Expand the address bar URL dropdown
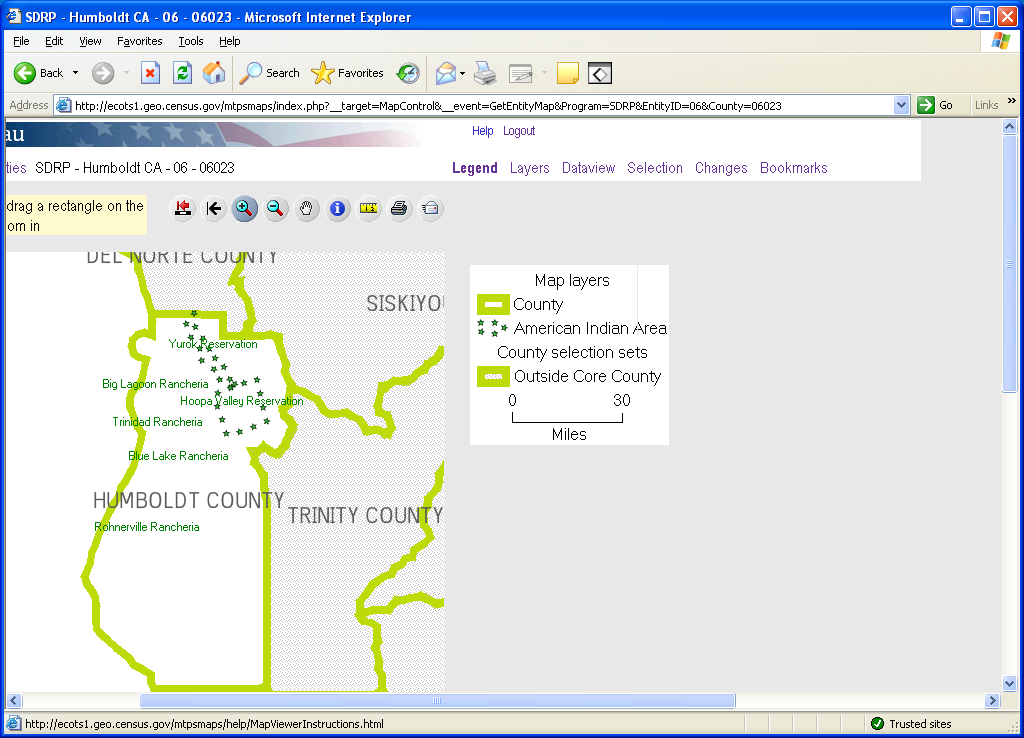1024x738 pixels. [x=901, y=105]
